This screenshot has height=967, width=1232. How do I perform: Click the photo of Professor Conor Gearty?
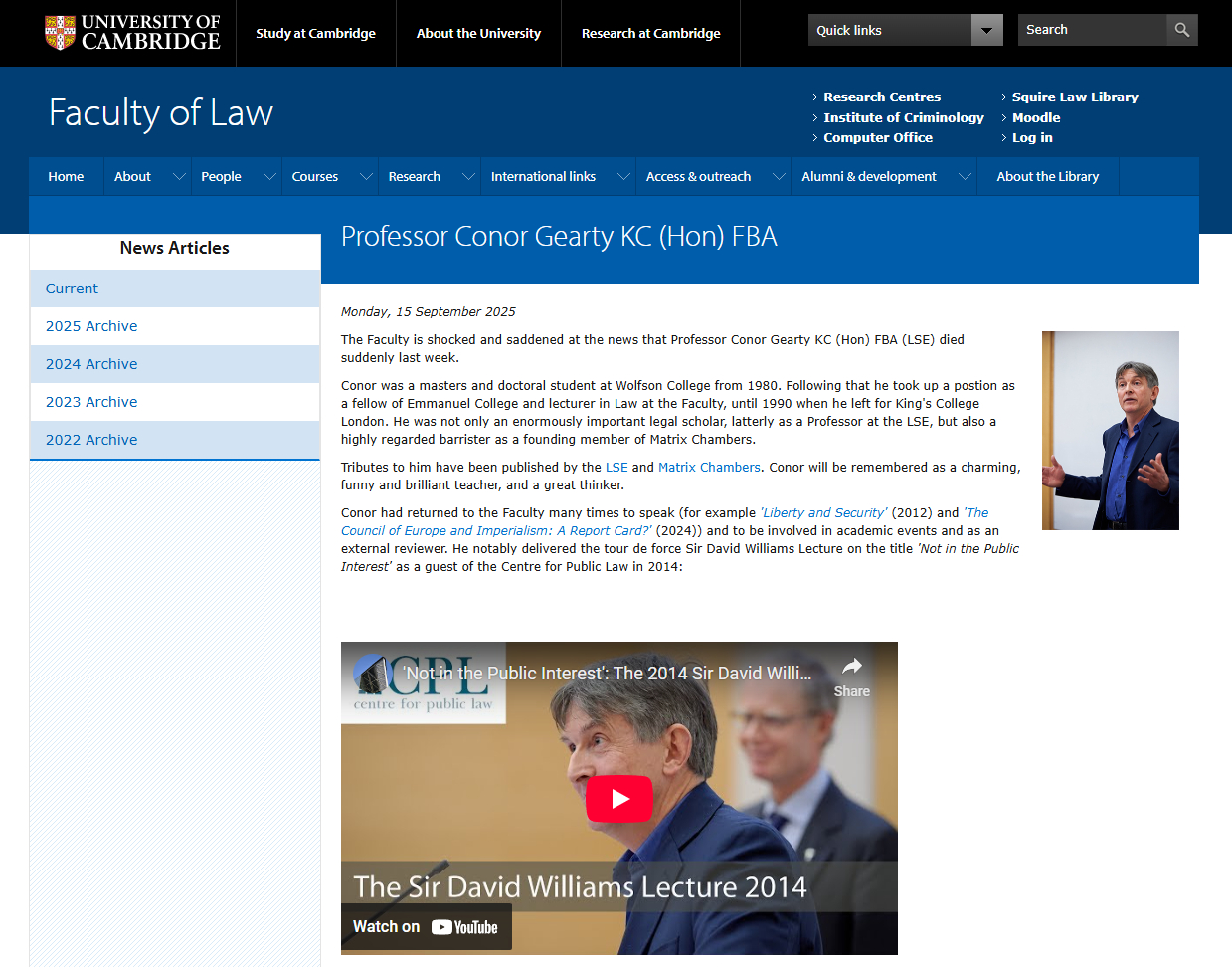1110,430
